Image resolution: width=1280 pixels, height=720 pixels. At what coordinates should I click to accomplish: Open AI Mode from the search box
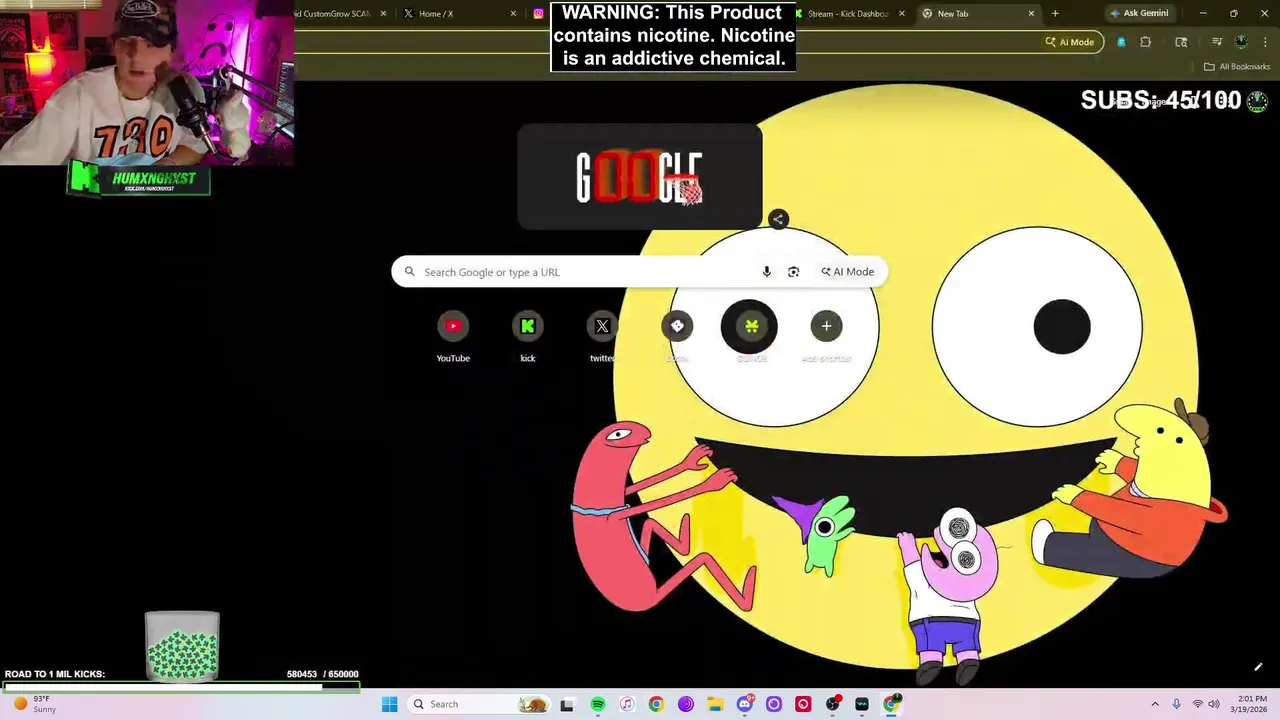pyautogui.click(x=848, y=272)
